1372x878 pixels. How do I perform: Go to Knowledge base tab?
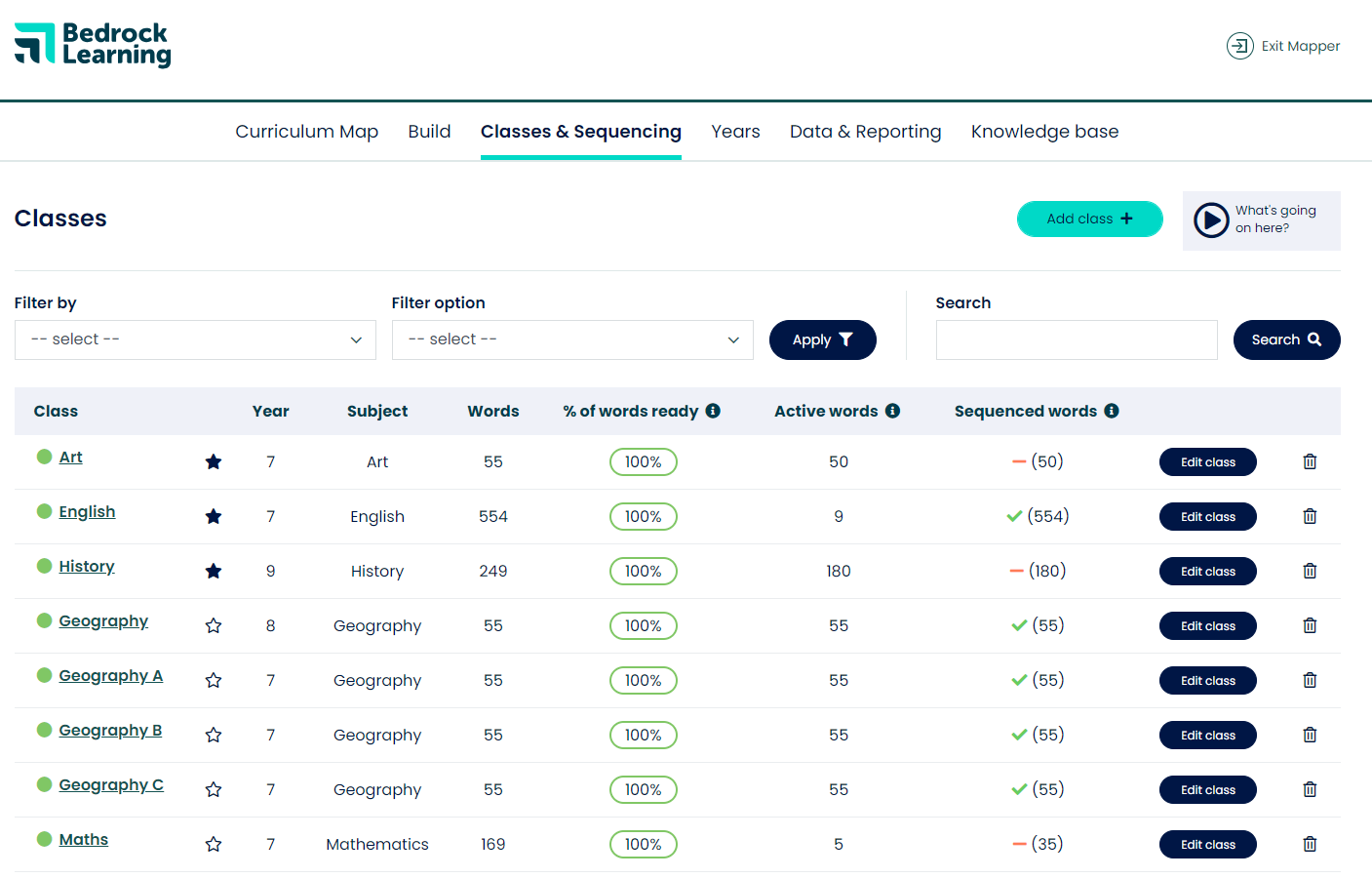1044,132
